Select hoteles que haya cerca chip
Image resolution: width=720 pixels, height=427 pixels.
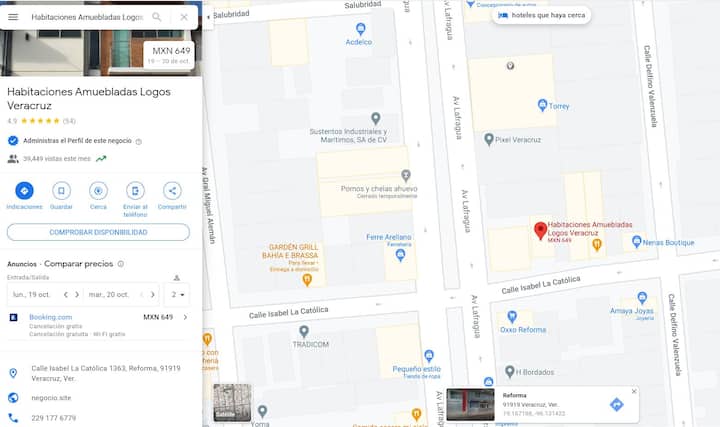coord(542,15)
